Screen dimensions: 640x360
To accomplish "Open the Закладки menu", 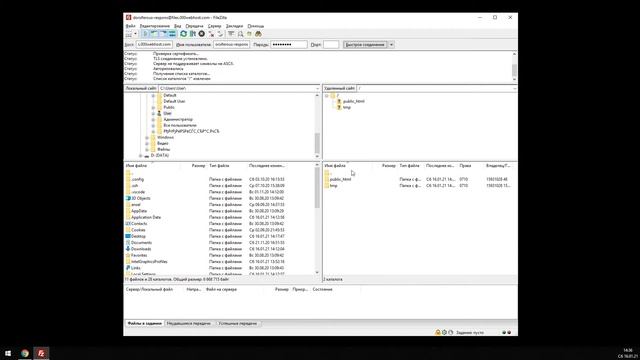I will 234,26.
